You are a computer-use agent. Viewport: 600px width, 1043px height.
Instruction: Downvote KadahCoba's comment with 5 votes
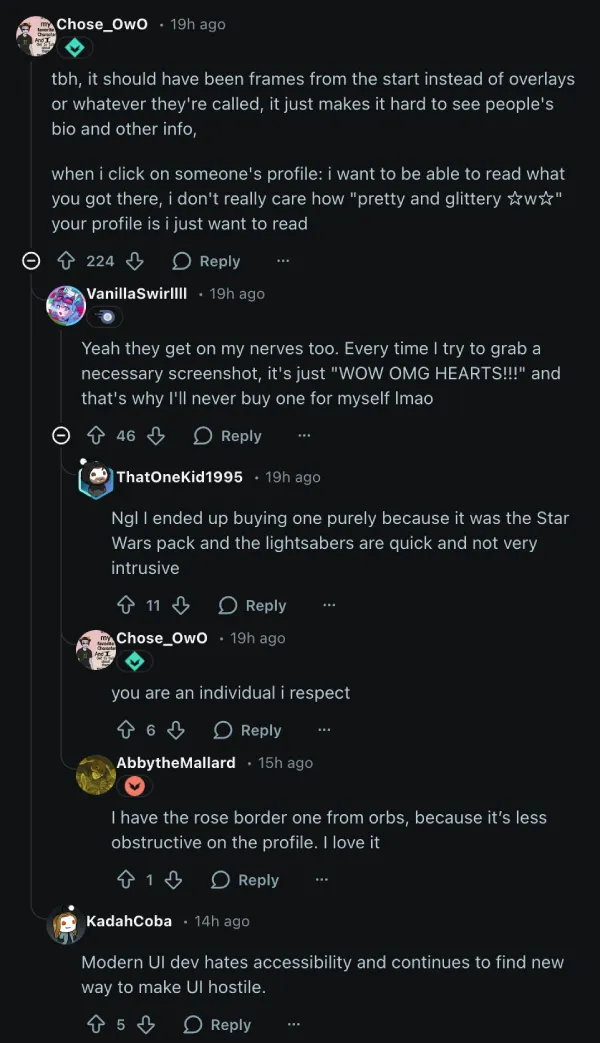[146, 1025]
